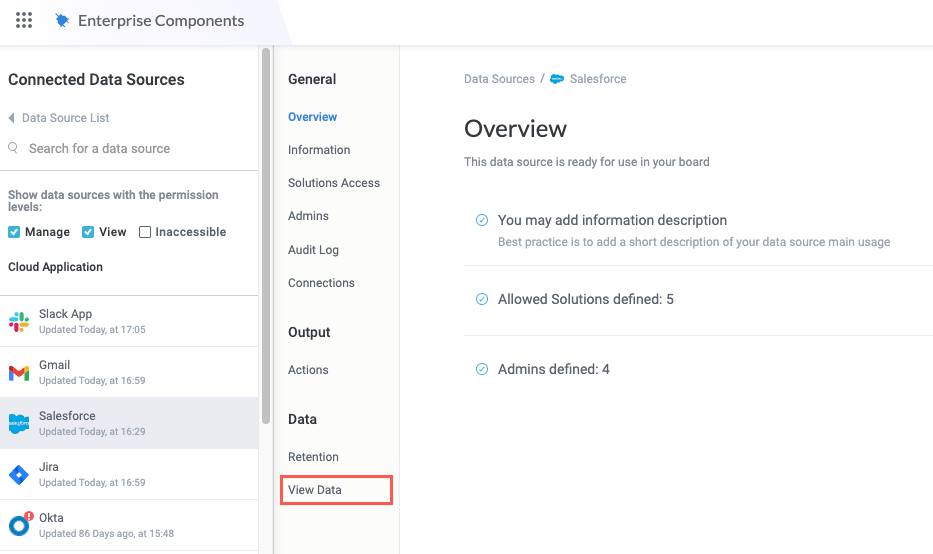The width and height of the screenshot is (933, 554).
Task: Select the Slack App icon
Action: pyautogui.click(x=19, y=322)
